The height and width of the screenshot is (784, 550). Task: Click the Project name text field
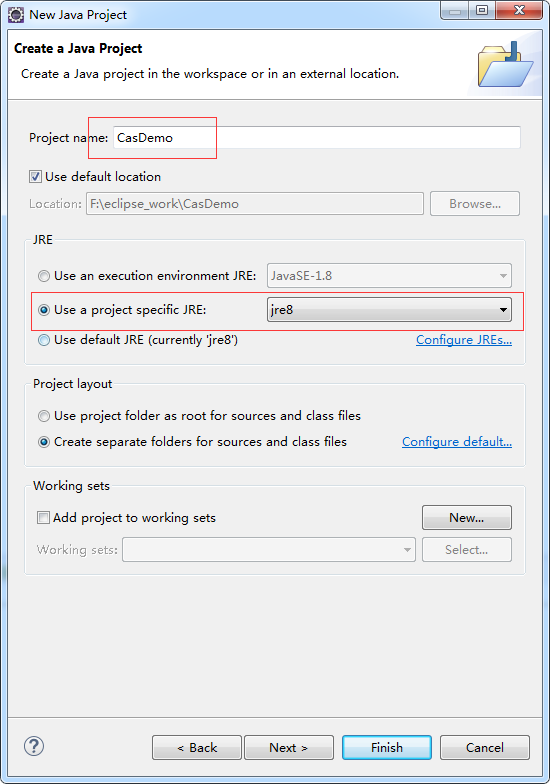[x=317, y=138]
